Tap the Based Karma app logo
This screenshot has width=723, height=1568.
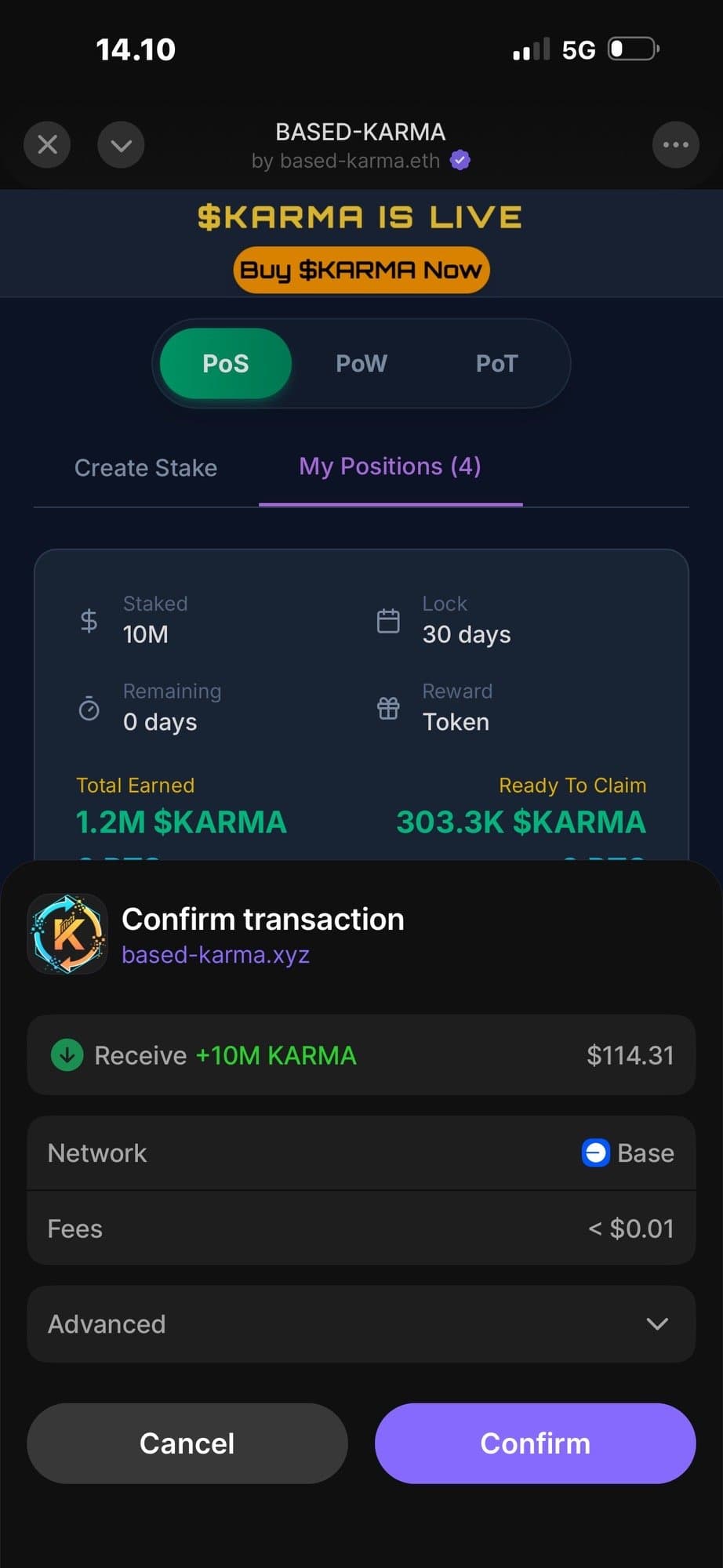point(68,934)
